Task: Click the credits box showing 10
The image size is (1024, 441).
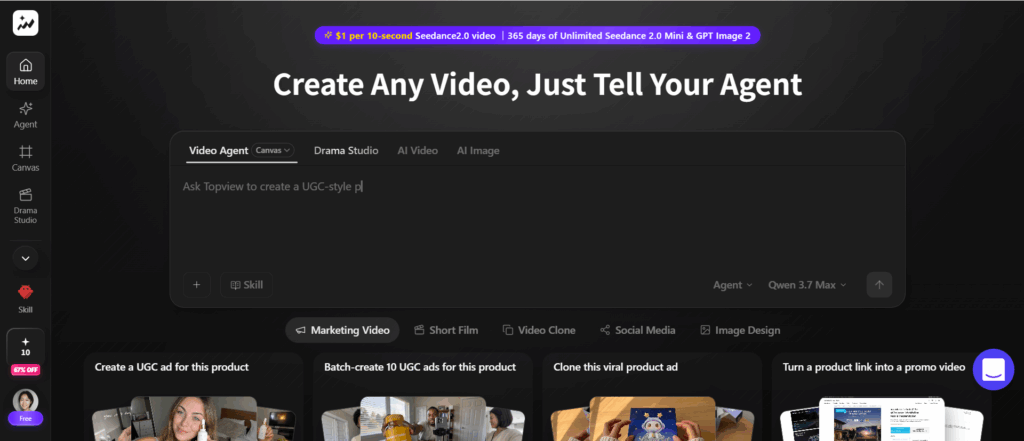Action: click(25, 346)
